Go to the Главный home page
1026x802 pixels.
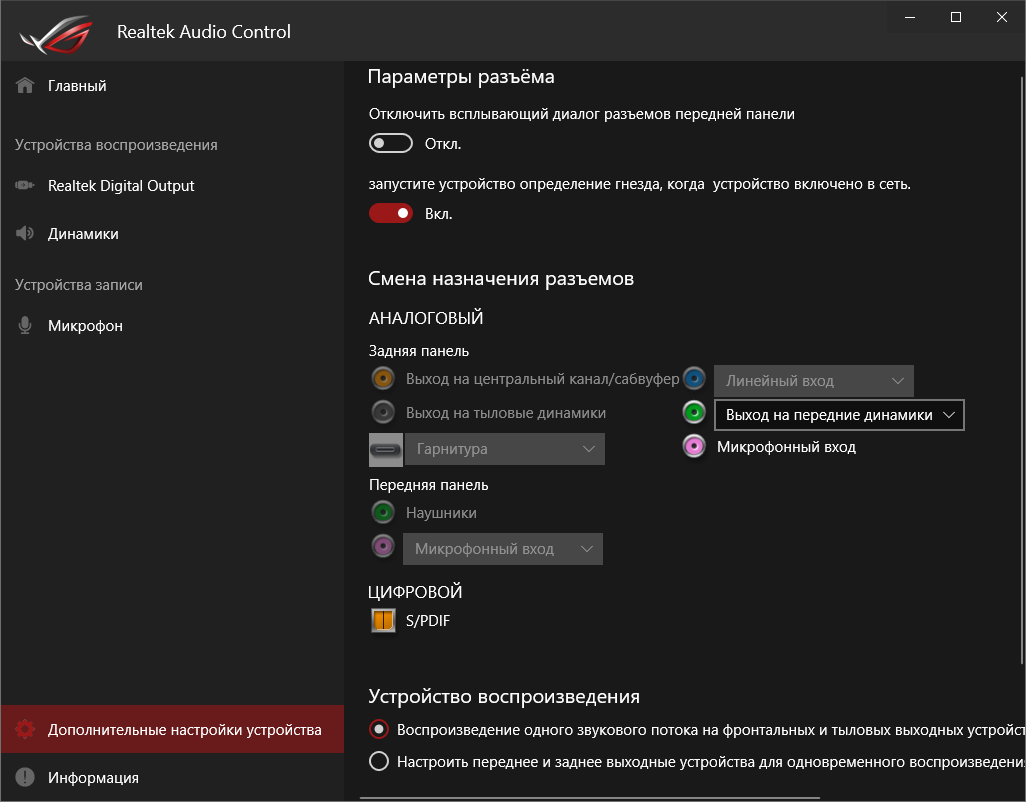click(77, 86)
